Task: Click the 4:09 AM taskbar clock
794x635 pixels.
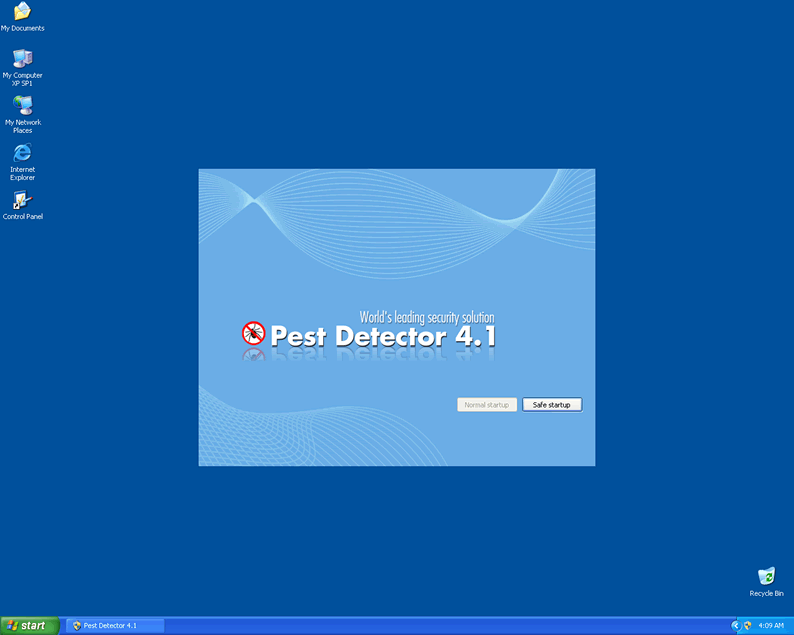Action: tap(771, 625)
